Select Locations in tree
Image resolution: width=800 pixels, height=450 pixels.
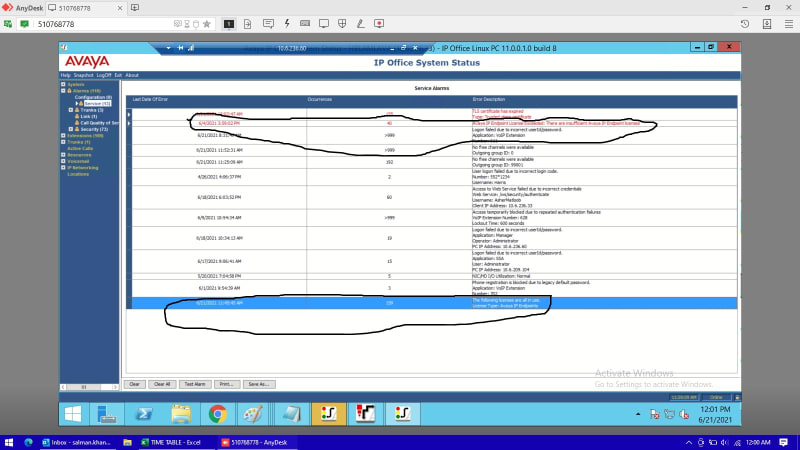78,174
